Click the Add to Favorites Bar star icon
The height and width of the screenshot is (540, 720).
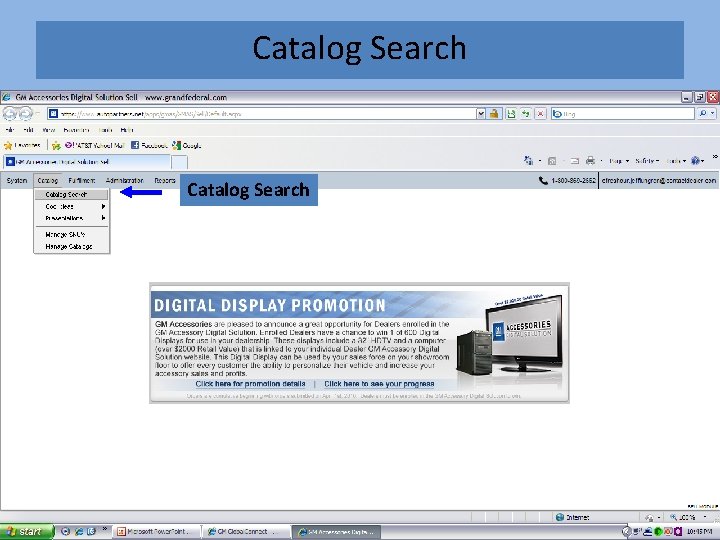pyautogui.click(x=56, y=146)
